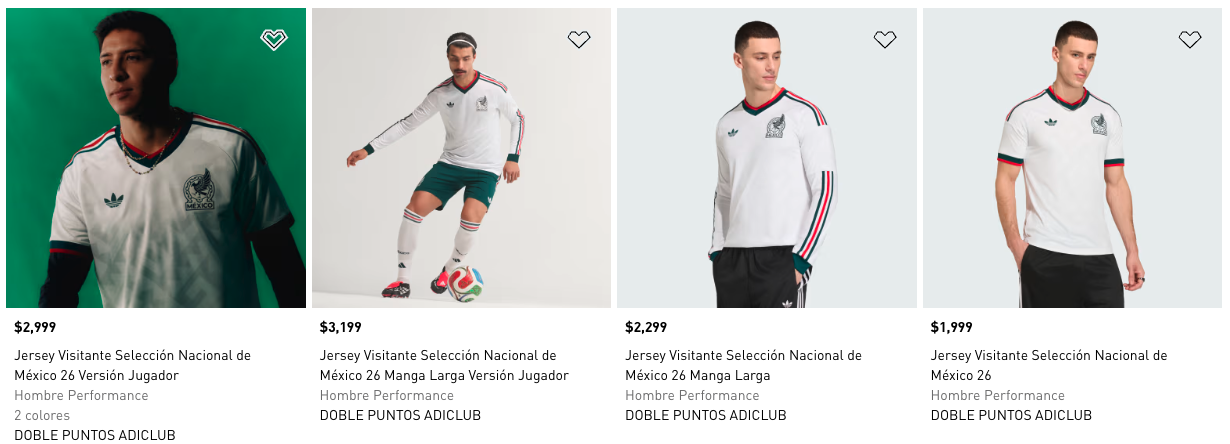Open 'Manga Larga Versión Jugador' product title
The height and width of the screenshot is (444, 1230).
click(443, 366)
